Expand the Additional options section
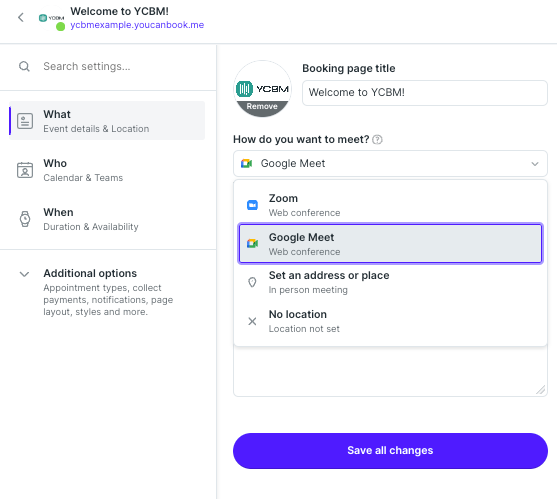Image resolution: width=557 pixels, height=499 pixels. pos(24,274)
